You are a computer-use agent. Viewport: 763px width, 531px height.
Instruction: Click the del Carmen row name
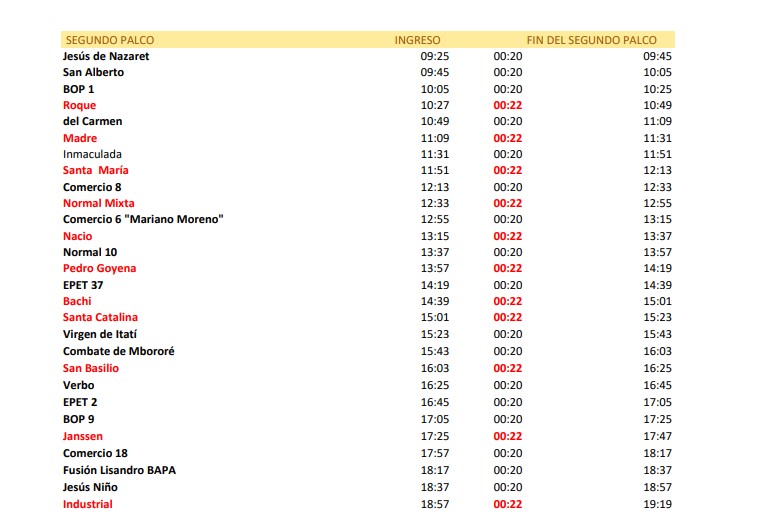click(x=93, y=122)
